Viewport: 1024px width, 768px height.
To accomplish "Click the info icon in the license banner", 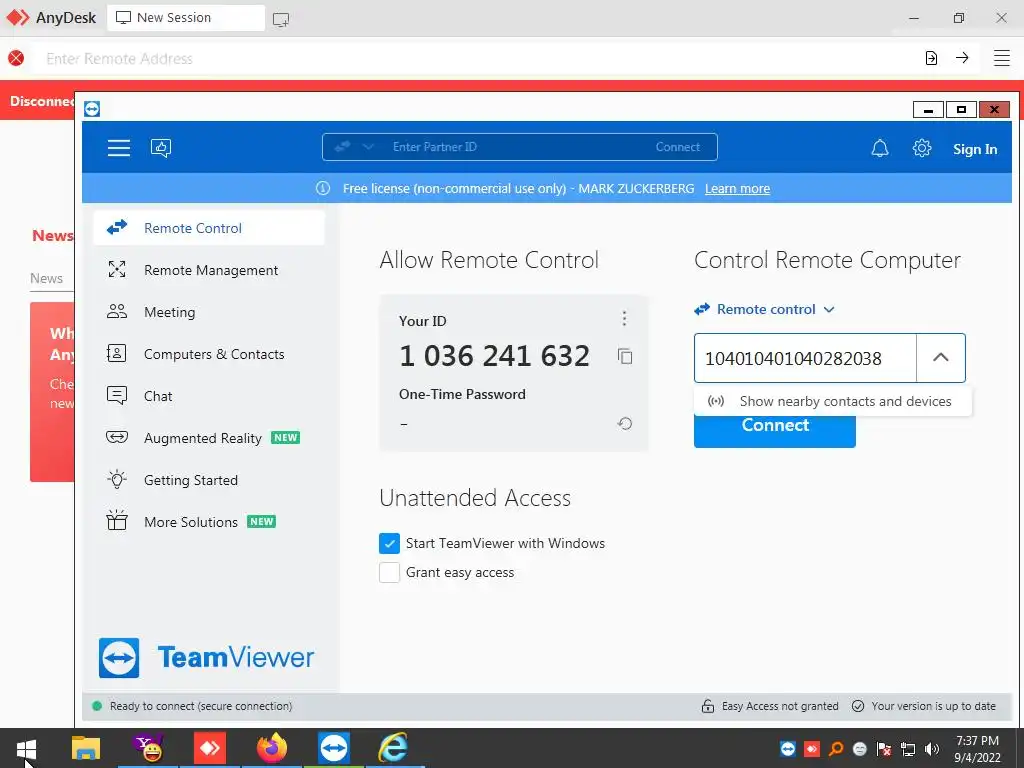I will [x=323, y=188].
